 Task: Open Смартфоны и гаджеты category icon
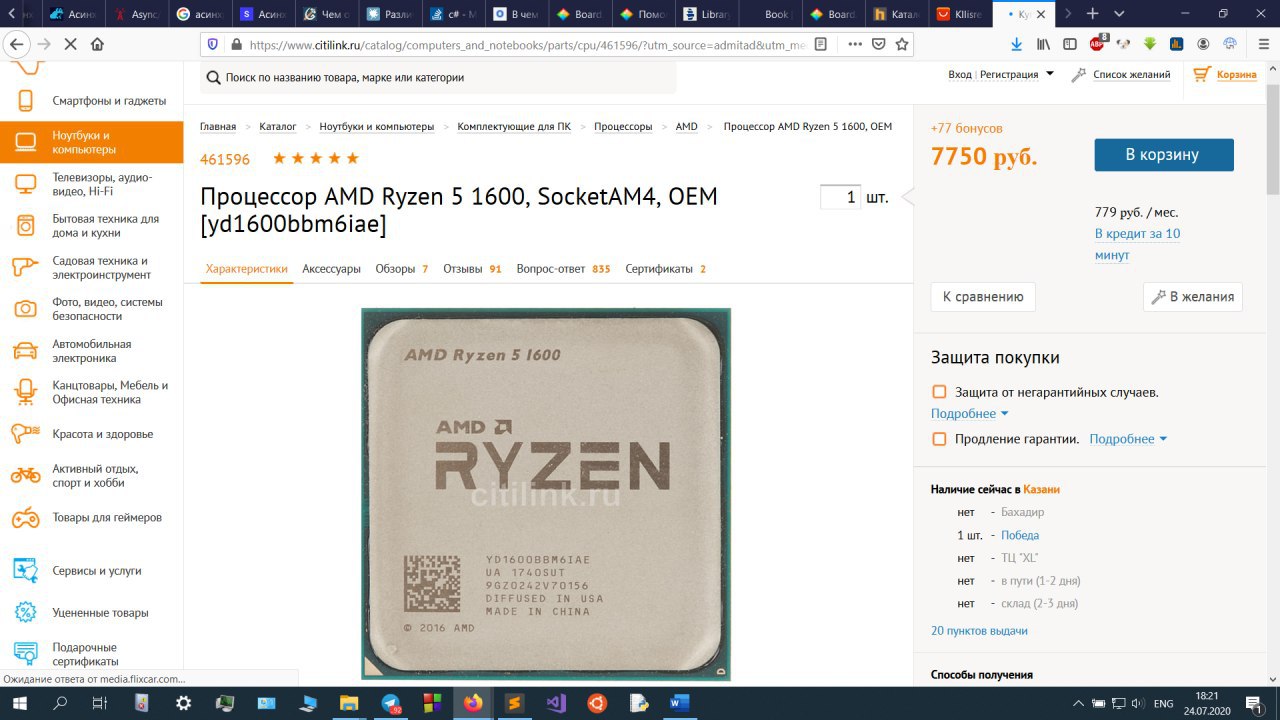click(26, 101)
